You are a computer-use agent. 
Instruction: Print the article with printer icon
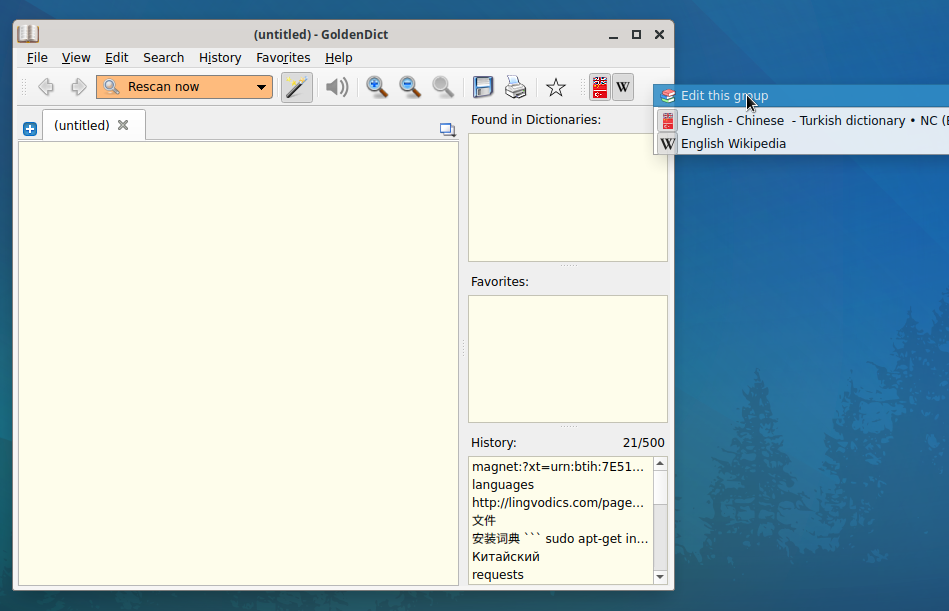516,87
